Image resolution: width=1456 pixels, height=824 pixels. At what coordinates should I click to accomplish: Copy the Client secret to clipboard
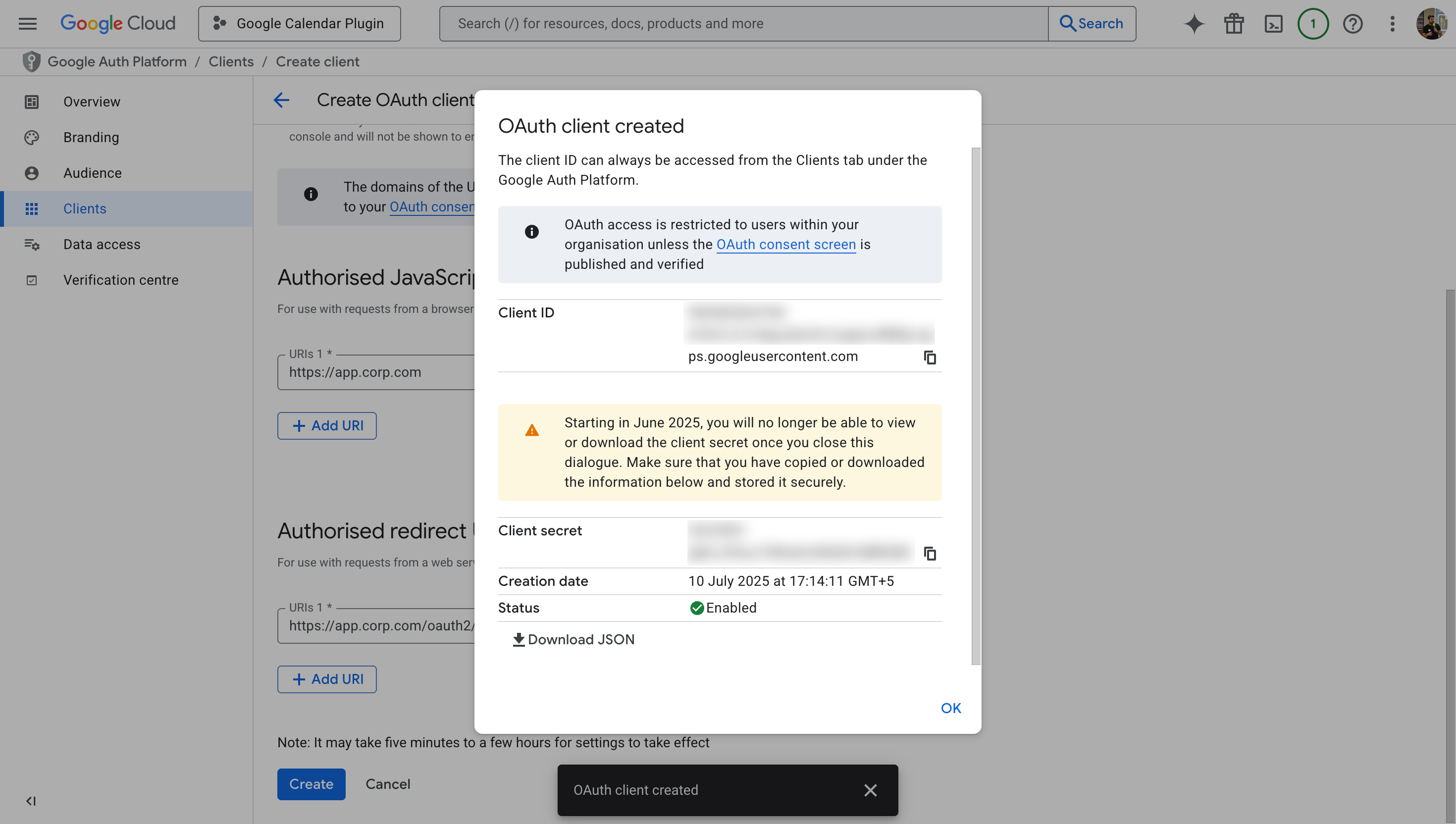(x=930, y=553)
